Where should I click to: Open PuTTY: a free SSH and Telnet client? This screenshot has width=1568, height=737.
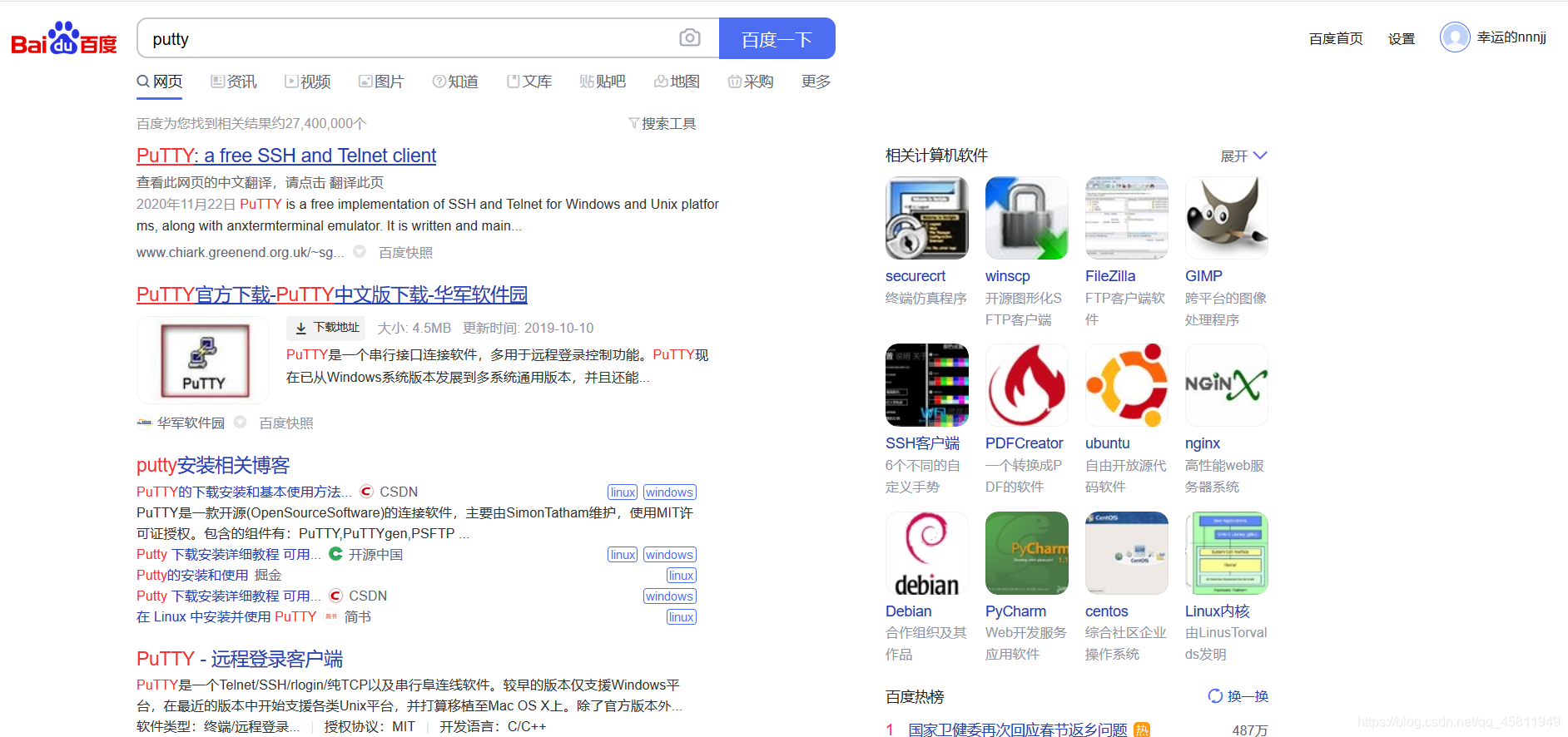286,156
